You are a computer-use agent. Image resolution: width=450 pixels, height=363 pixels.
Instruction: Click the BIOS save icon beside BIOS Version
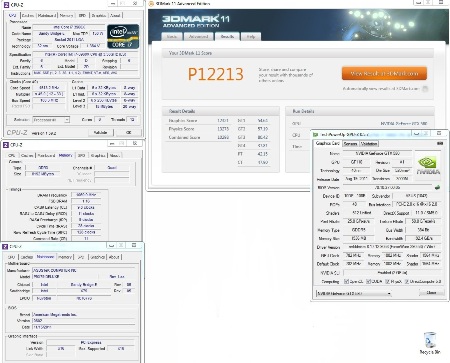click(437, 187)
